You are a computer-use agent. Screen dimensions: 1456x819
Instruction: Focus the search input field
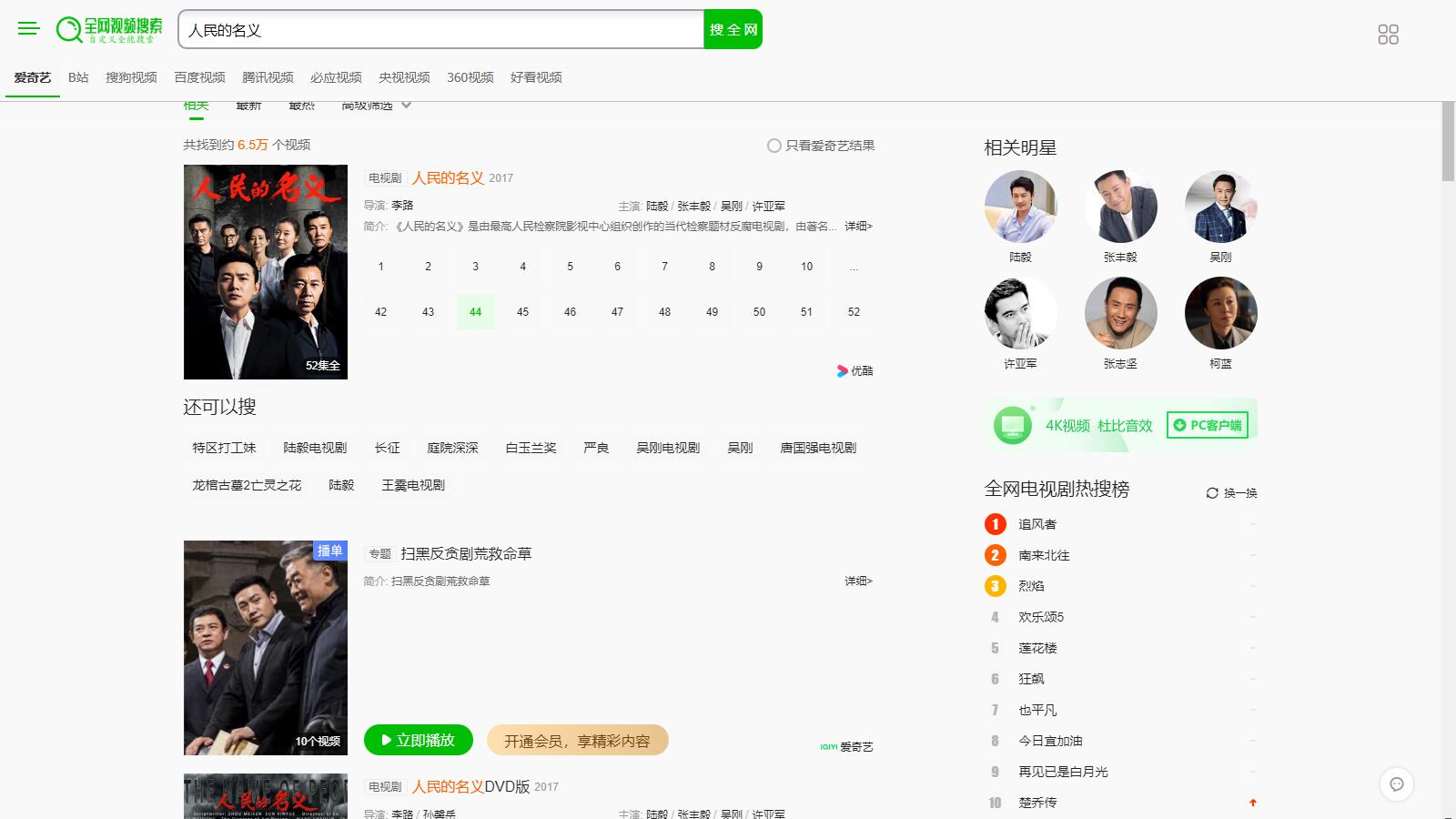pos(441,29)
